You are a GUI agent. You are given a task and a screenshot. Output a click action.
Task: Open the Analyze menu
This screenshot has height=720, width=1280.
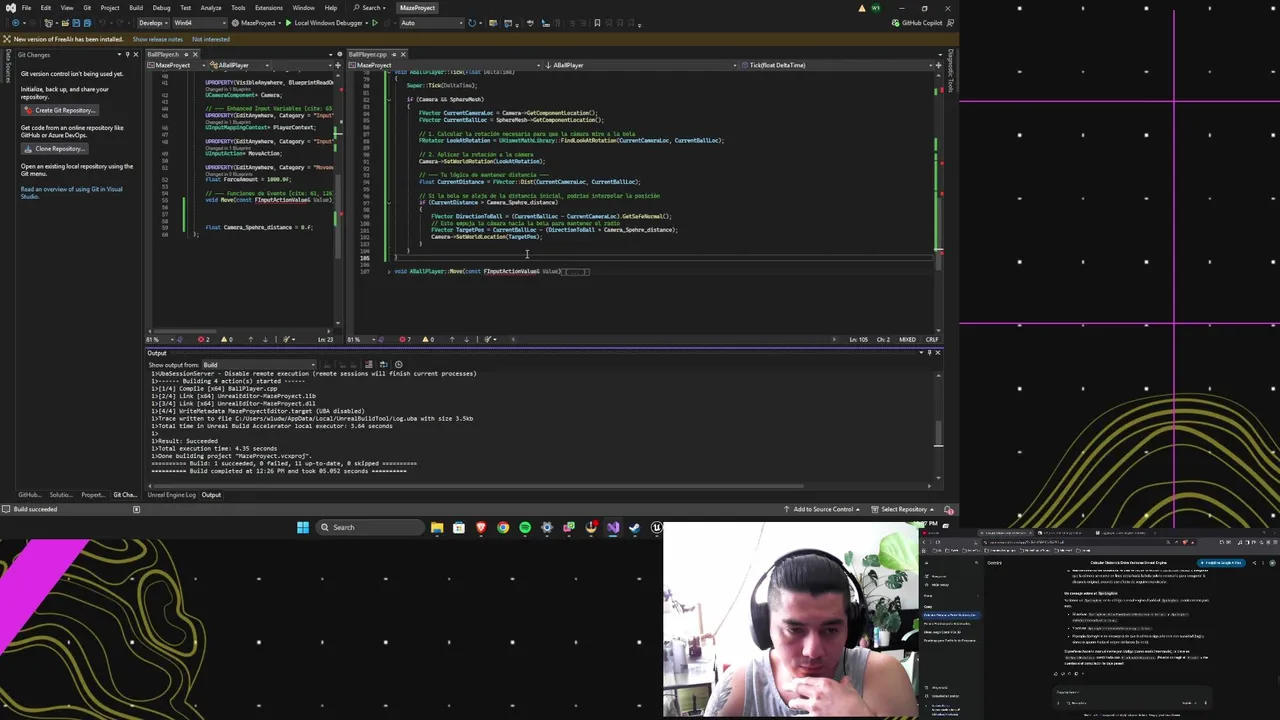[211, 8]
